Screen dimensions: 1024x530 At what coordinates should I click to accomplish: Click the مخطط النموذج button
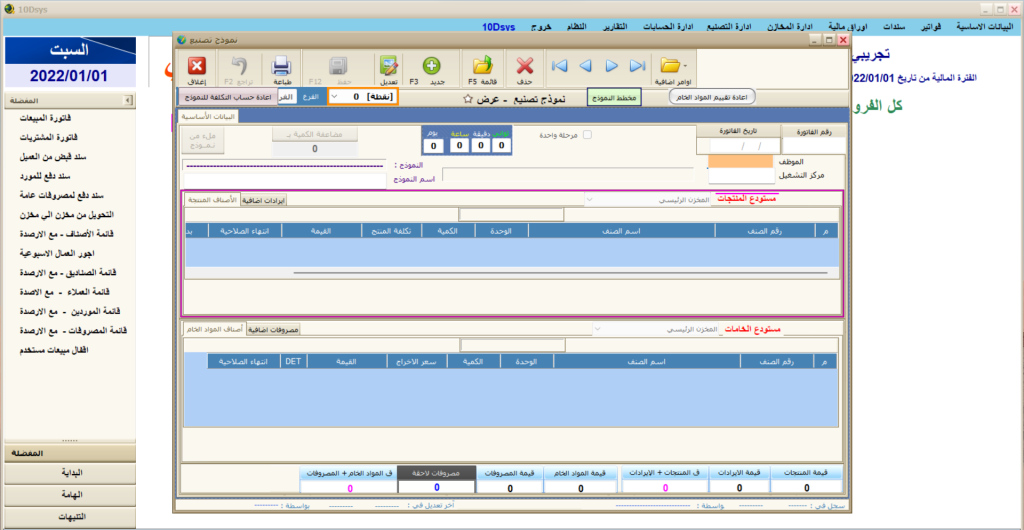pos(614,97)
